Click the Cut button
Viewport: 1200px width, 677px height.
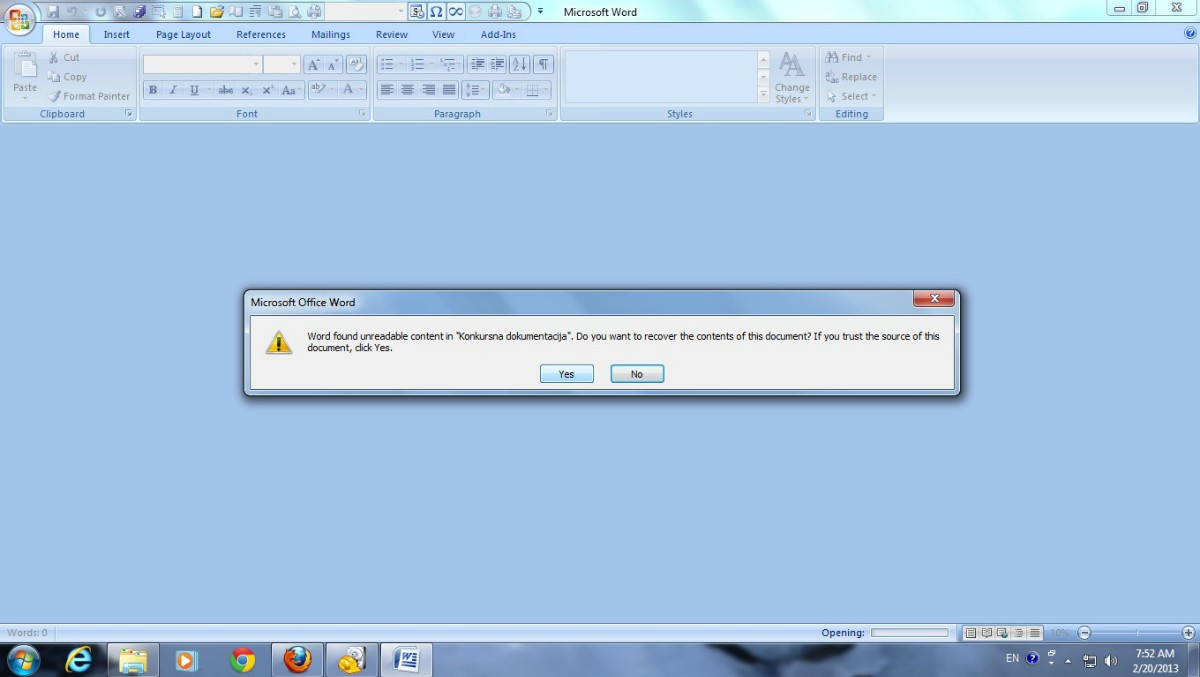coord(64,58)
